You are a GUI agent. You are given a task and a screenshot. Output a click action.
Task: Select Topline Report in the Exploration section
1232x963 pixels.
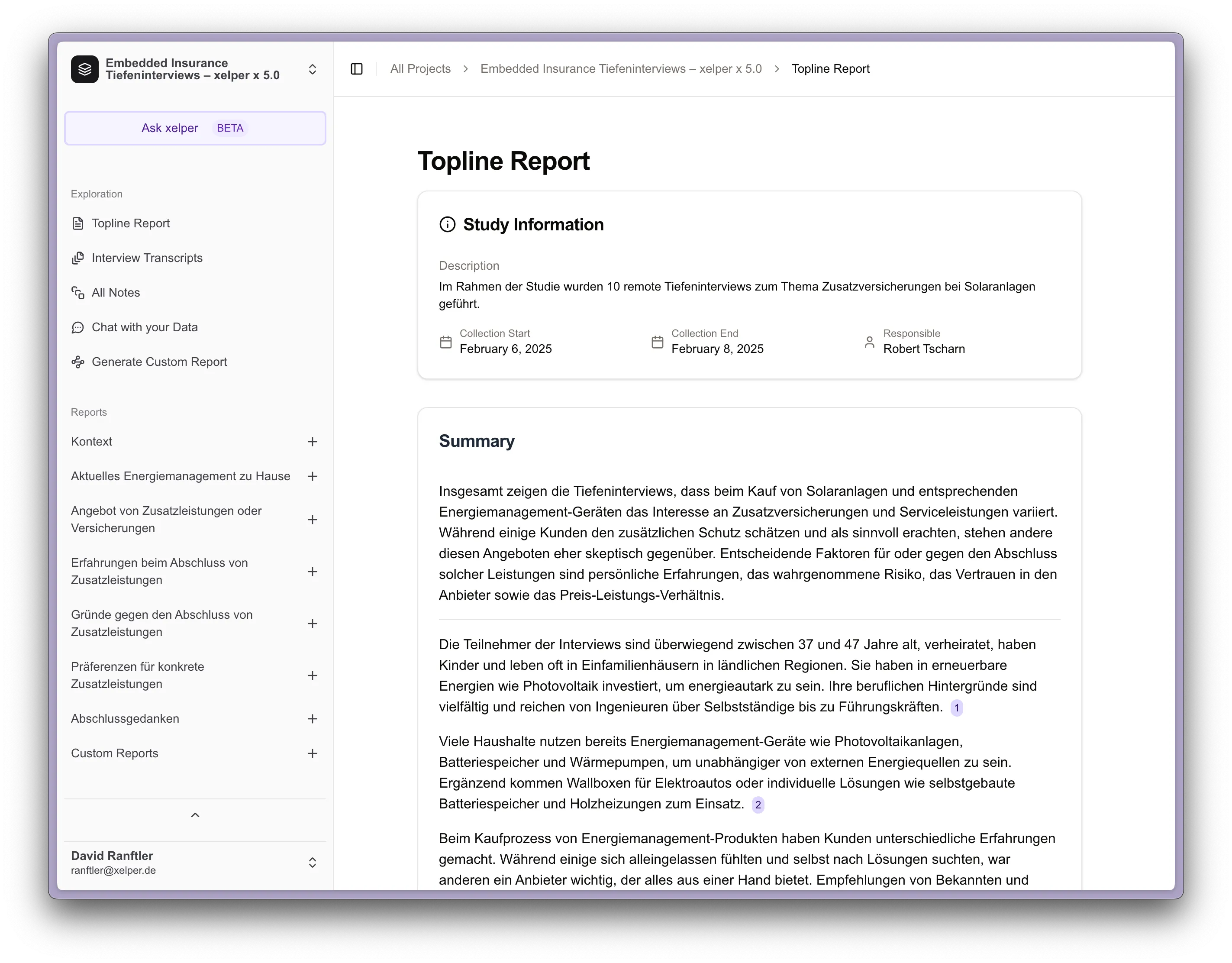pyautogui.click(x=131, y=223)
